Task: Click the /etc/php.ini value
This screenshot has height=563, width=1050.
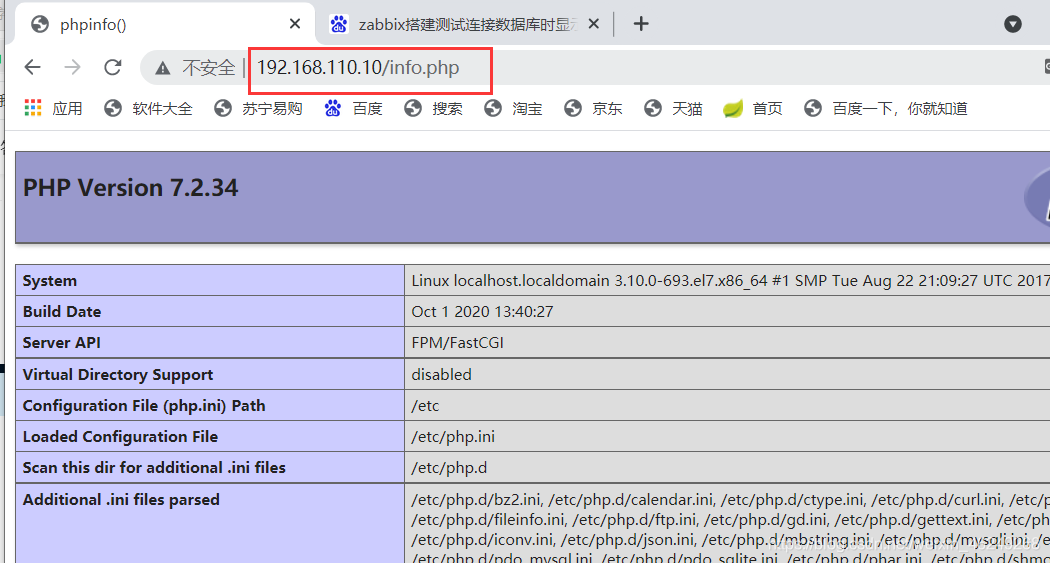Action: tap(453, 437)
